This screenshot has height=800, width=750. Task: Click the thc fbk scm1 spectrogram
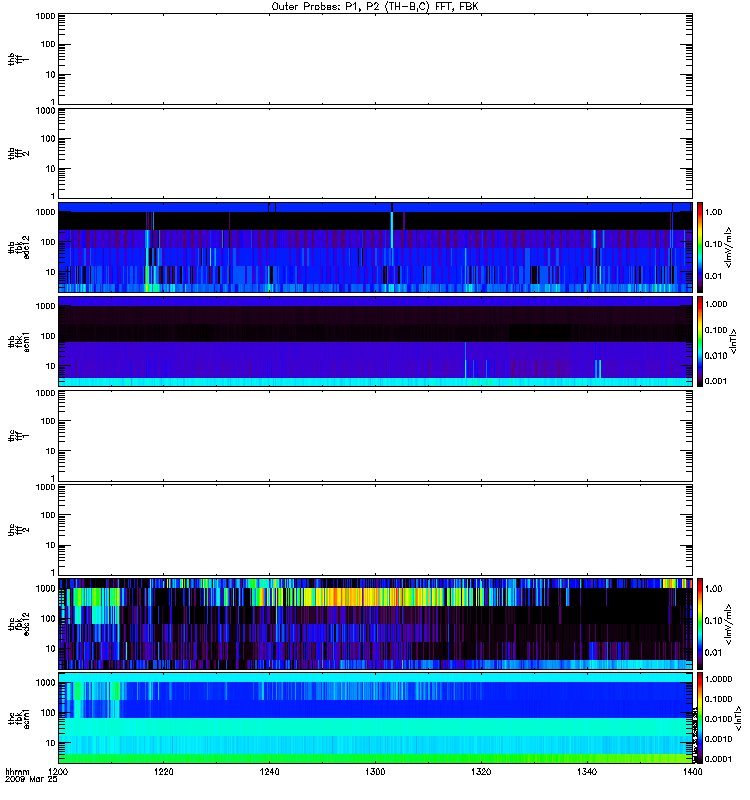[x=375, y=718]
